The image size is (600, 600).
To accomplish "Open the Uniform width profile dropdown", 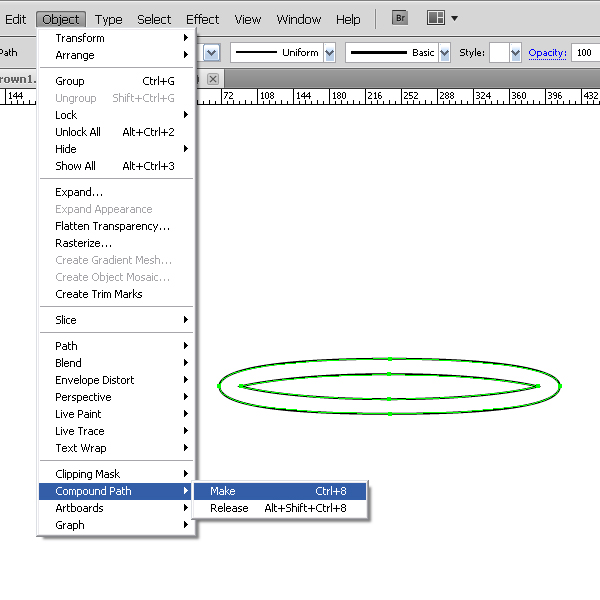I will pyautogui.click(x=329, y=53).
